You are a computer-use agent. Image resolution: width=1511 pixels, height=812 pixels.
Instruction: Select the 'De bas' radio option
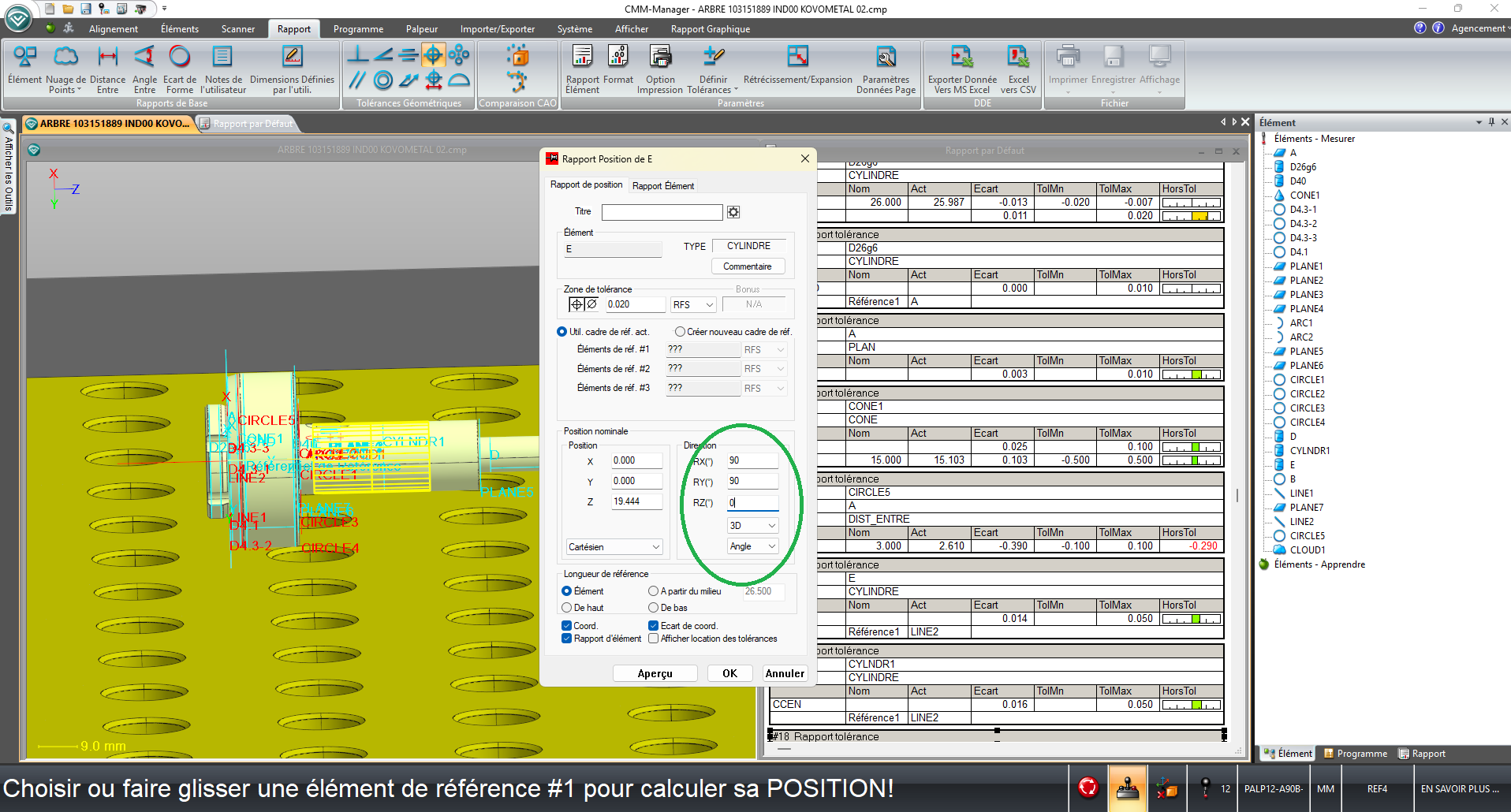click(653, 608)
